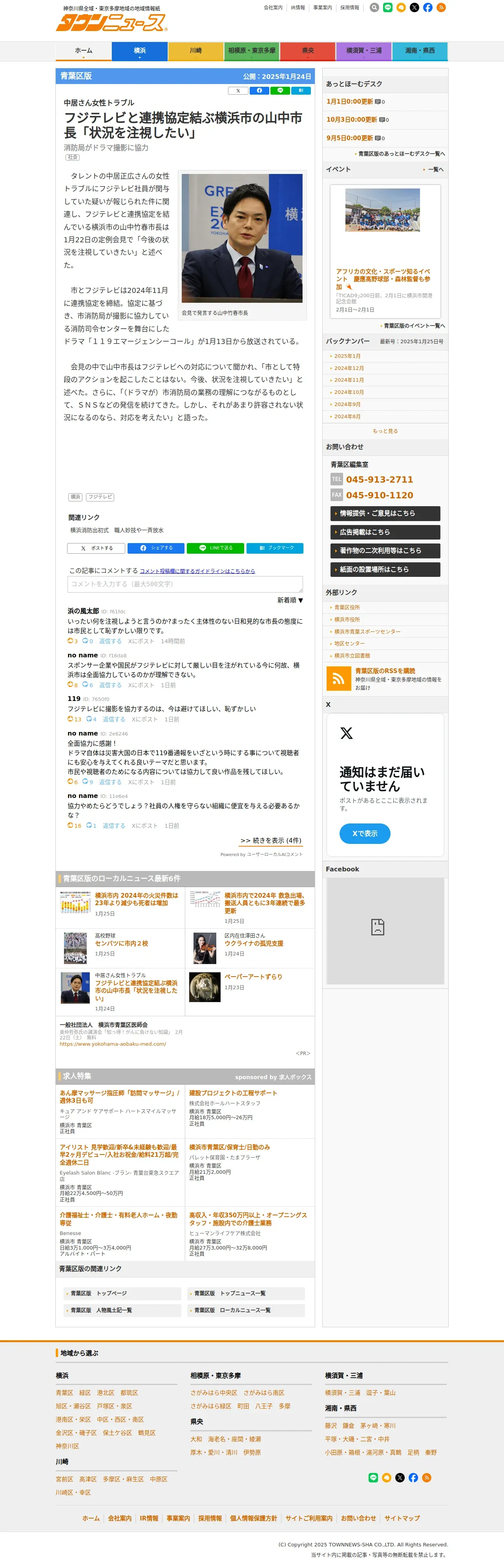Share via small Facebook button above headline
Viewport: 504px width, 1568px height.
tap(259, 91)
